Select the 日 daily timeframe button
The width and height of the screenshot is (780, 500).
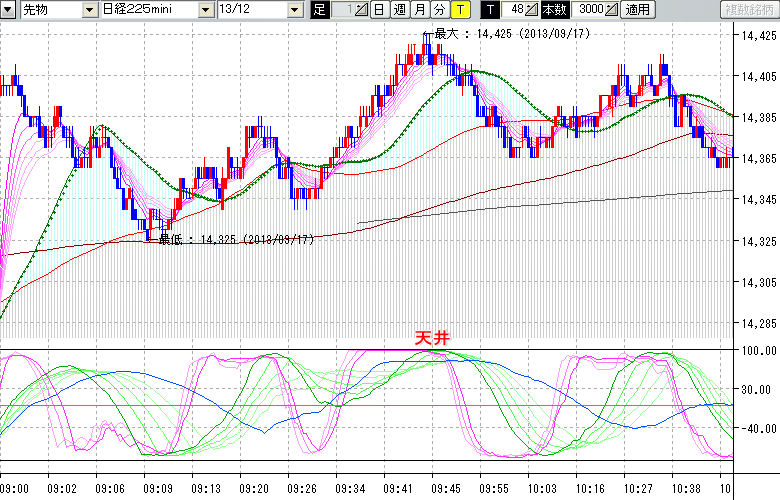coord(379,9)
